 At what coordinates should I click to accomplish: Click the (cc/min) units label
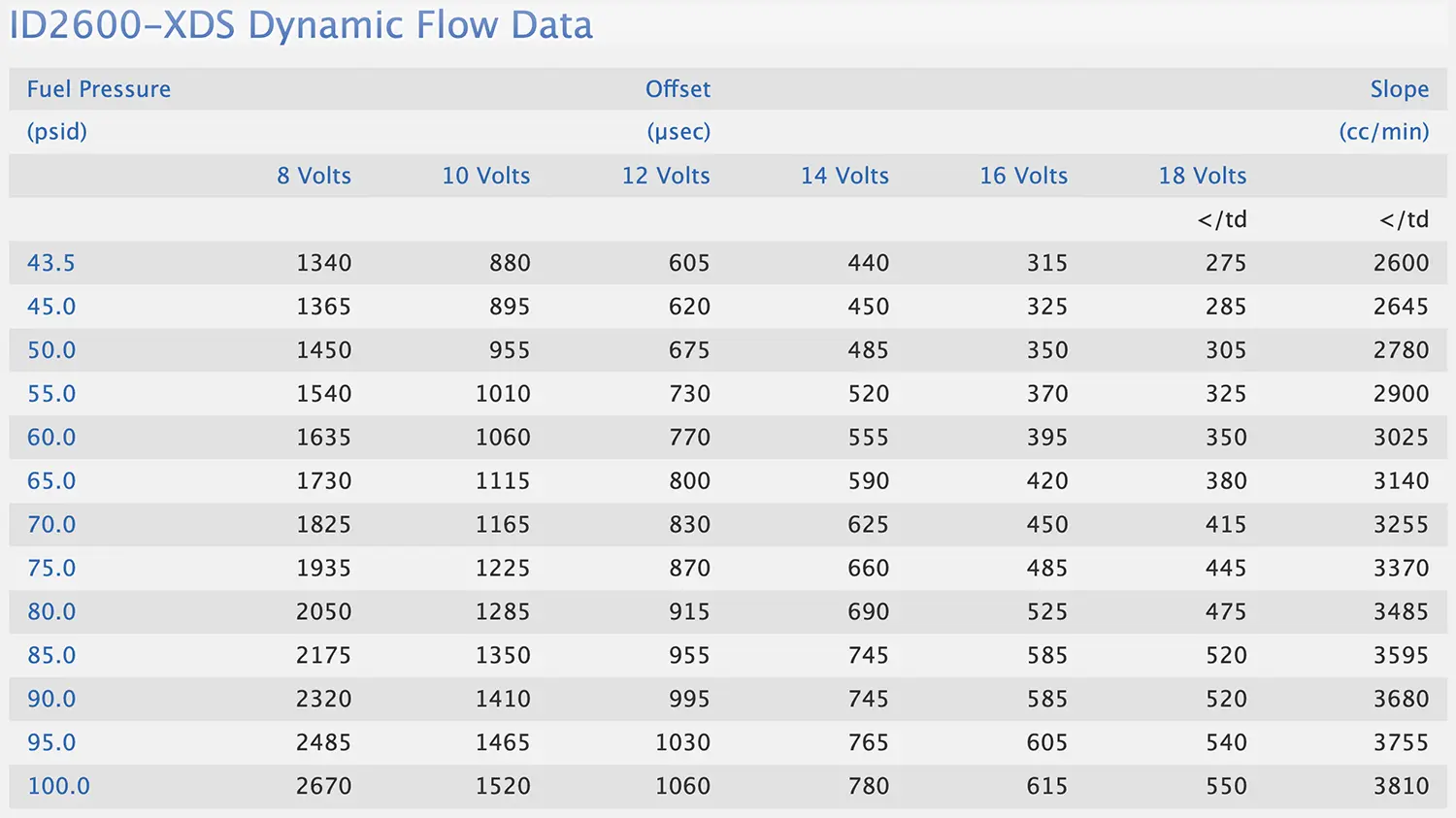pyautogui.click(x=1383, y=132)
